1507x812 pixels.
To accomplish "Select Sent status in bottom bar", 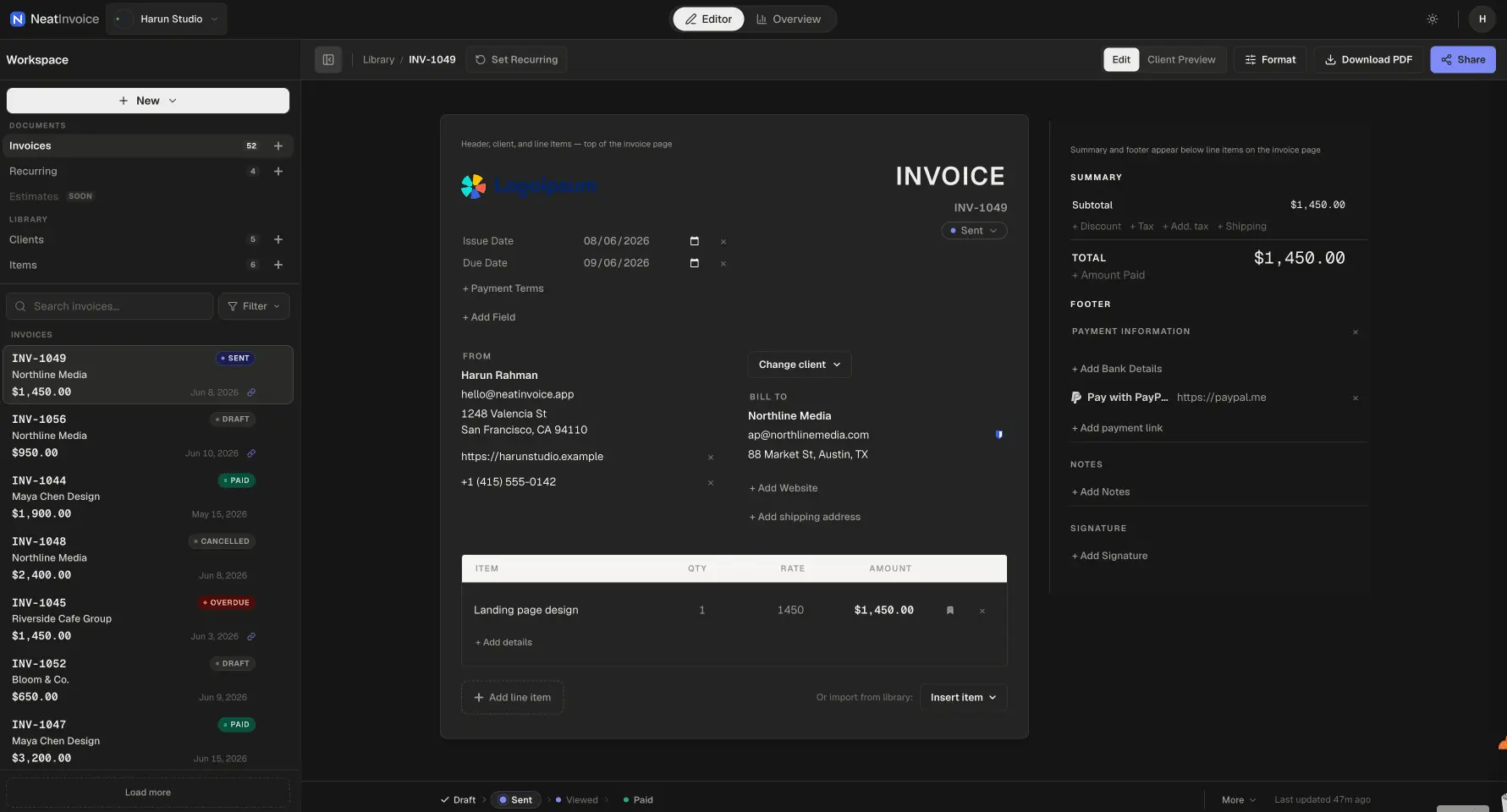I will coord(515,799).
